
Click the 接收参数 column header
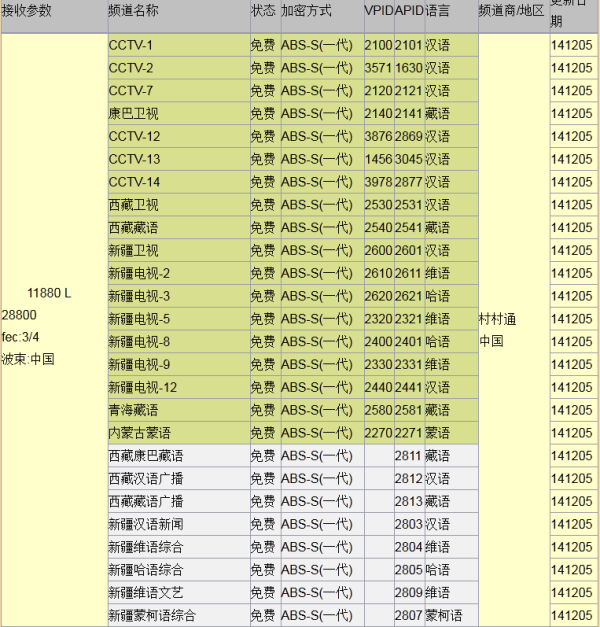tap(26, 10)
